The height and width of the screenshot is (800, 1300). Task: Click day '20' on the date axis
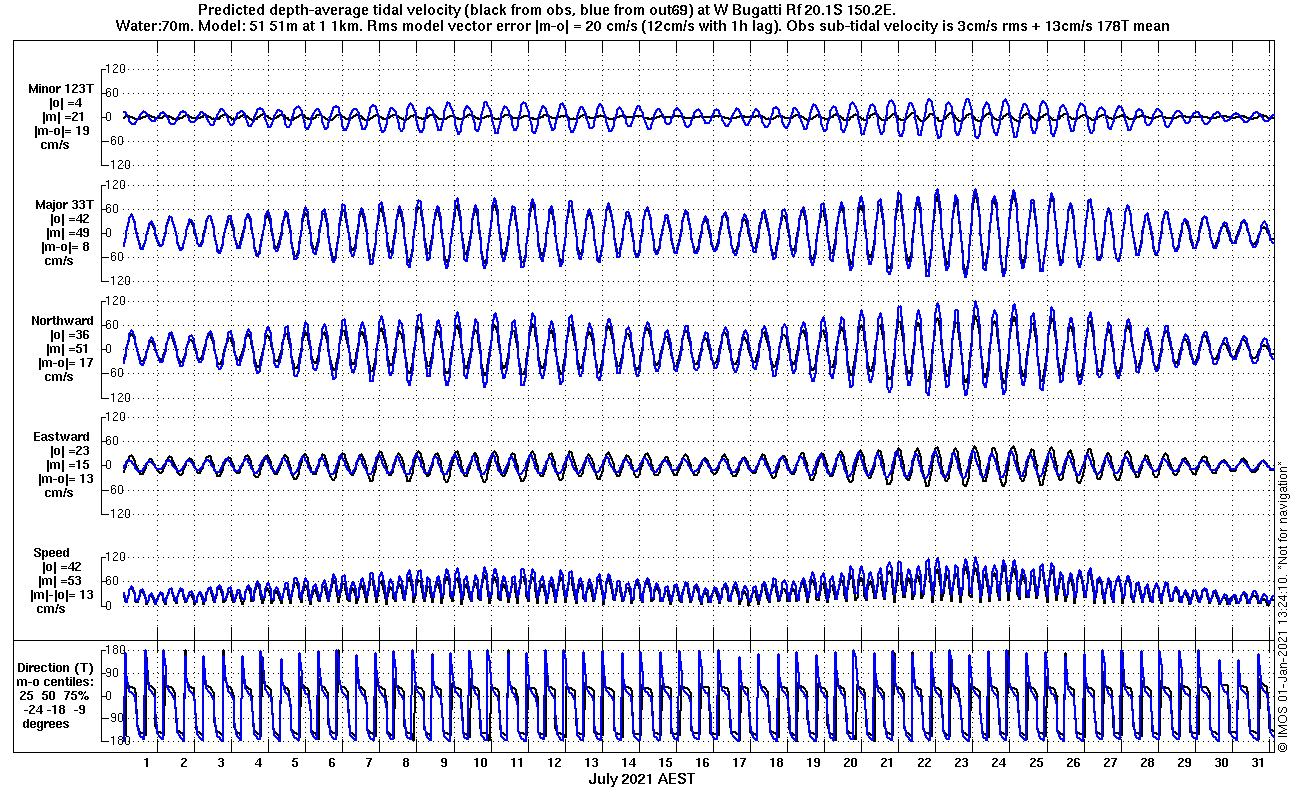pyautogui.click(x=851, y=762)
